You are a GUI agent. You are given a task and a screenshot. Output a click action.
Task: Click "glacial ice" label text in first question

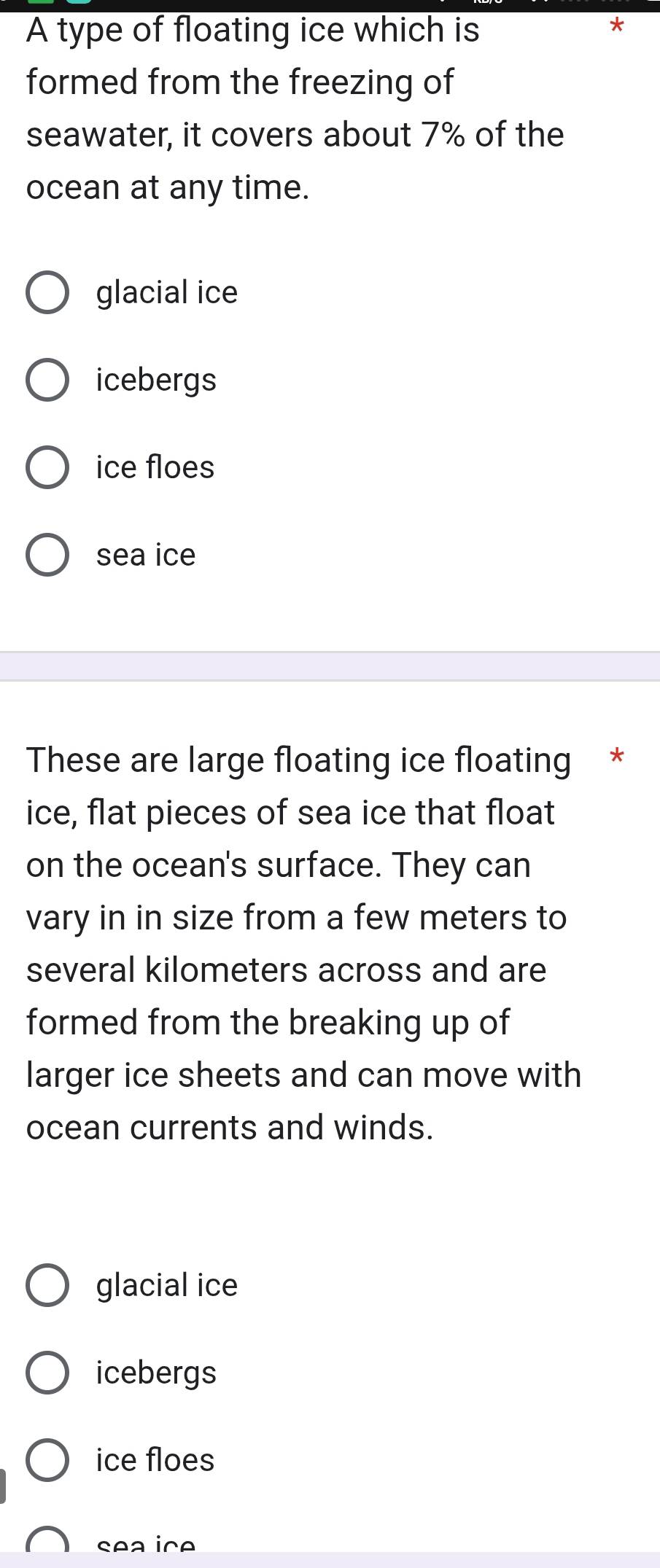click(167, 293)
